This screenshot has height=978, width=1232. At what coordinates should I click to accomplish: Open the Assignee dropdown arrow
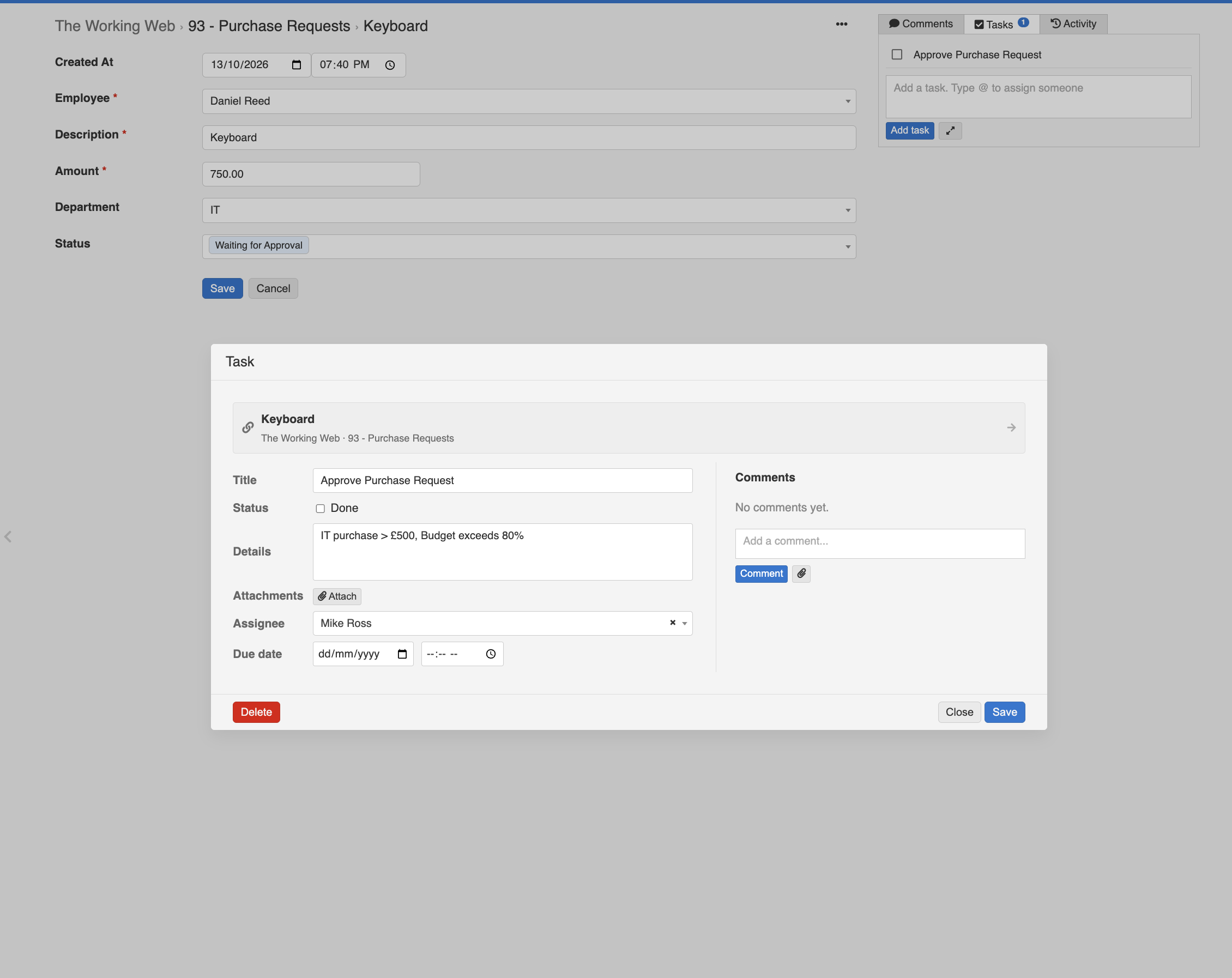pyautogui.click(x=684, y=624)
